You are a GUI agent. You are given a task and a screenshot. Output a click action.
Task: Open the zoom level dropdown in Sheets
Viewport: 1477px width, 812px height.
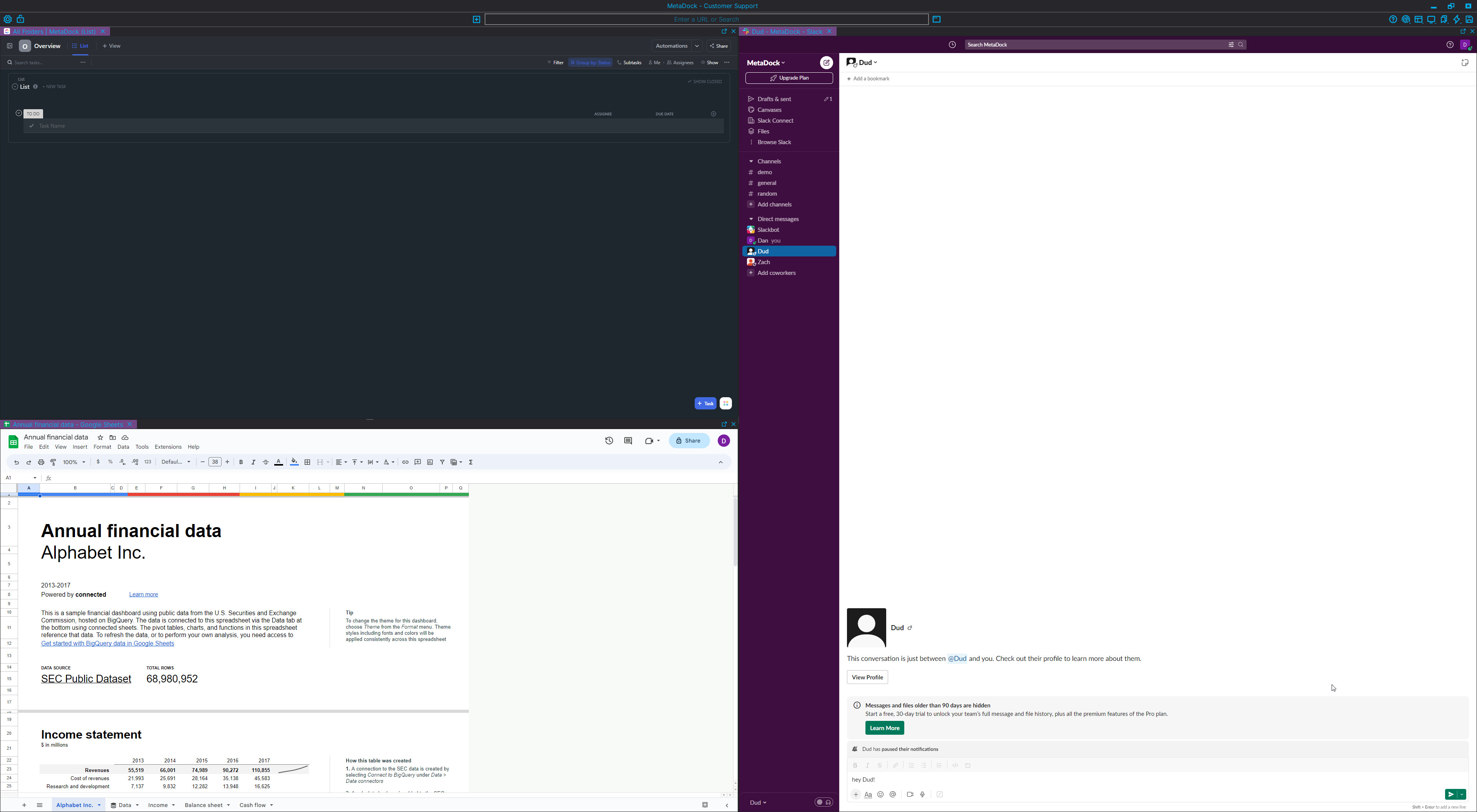click(72, 462)
